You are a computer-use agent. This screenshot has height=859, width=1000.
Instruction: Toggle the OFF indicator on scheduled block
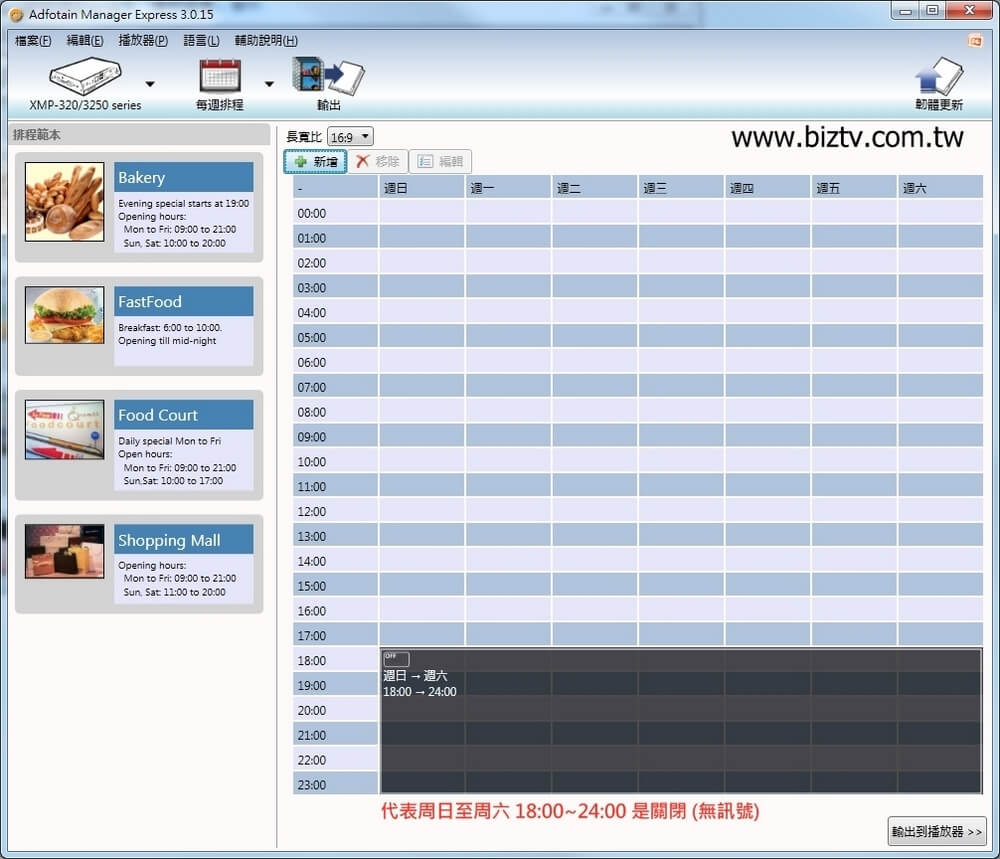[x=396, y=659]
